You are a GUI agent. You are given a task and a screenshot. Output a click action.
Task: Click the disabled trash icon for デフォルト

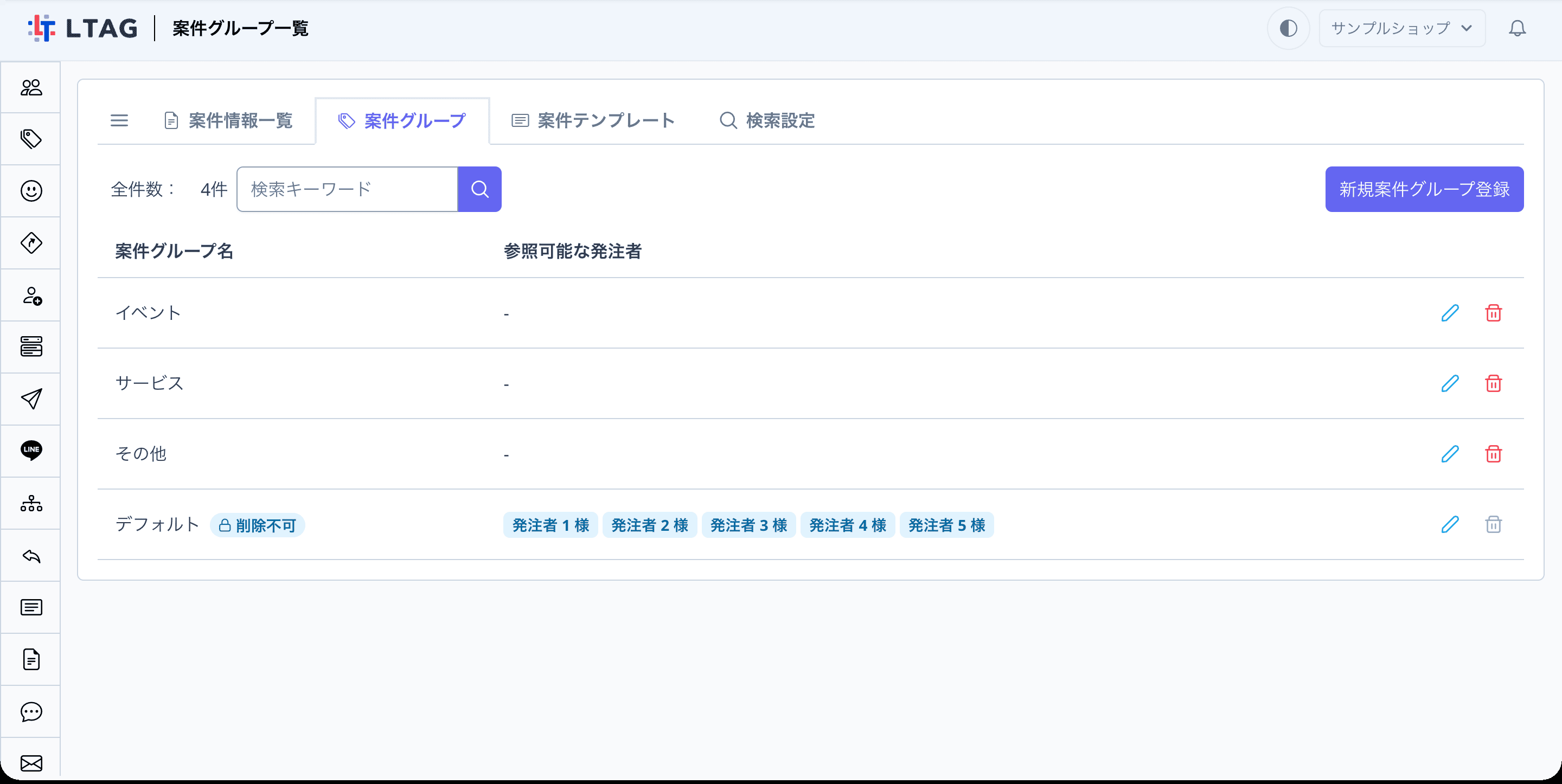(x=1493, y=524)
